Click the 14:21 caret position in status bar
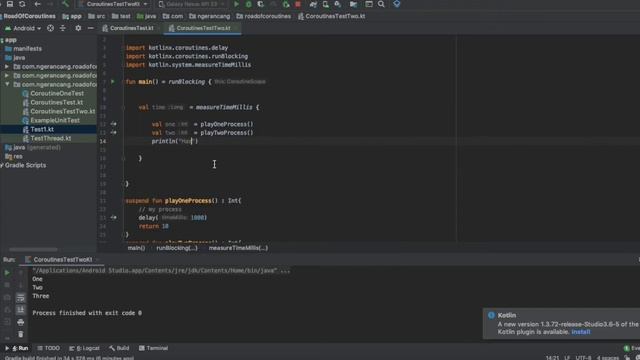This screenshot has height=360, width=640. (x=552, y=358)
